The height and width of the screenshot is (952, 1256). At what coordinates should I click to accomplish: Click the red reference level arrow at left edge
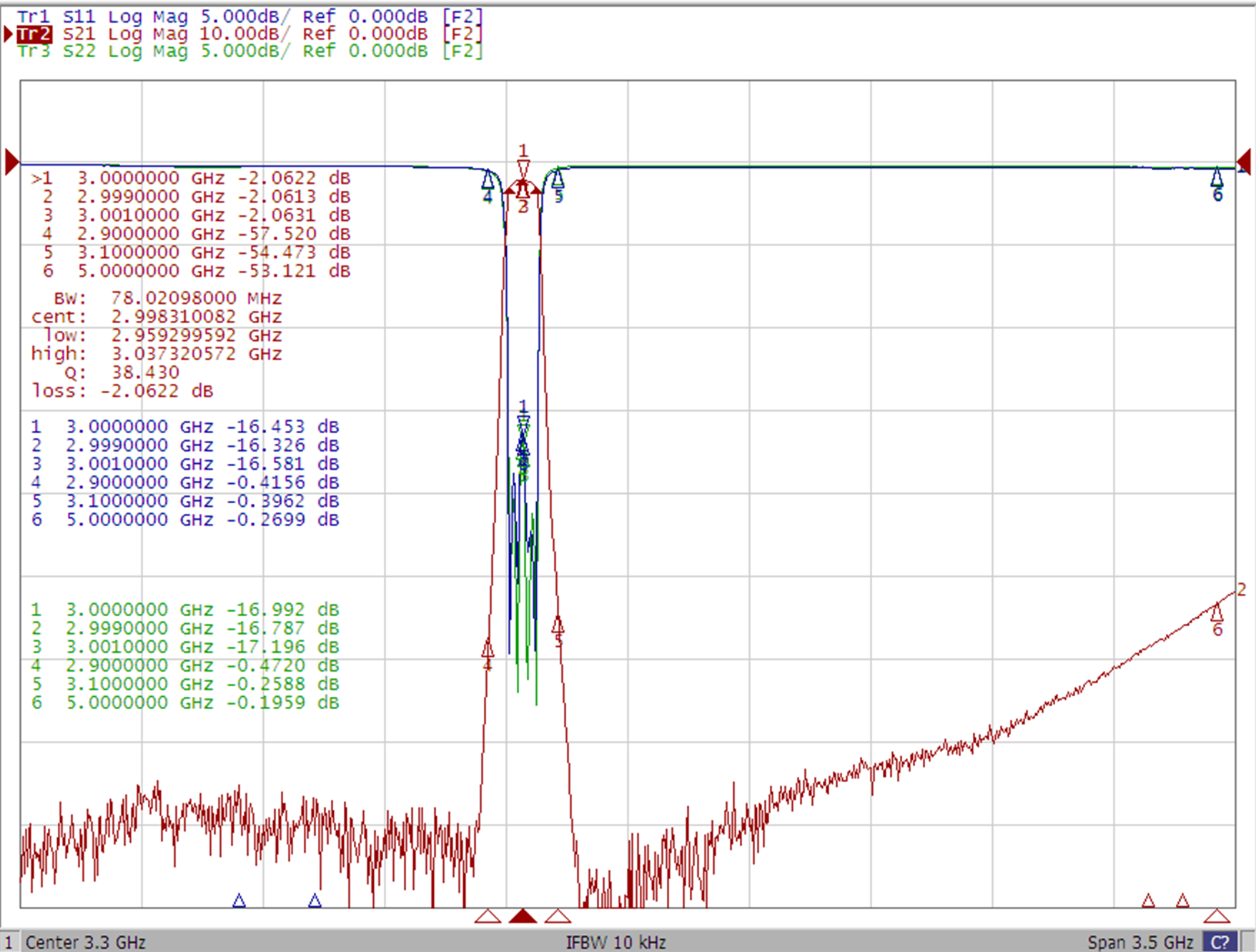[x=11, y=162]
